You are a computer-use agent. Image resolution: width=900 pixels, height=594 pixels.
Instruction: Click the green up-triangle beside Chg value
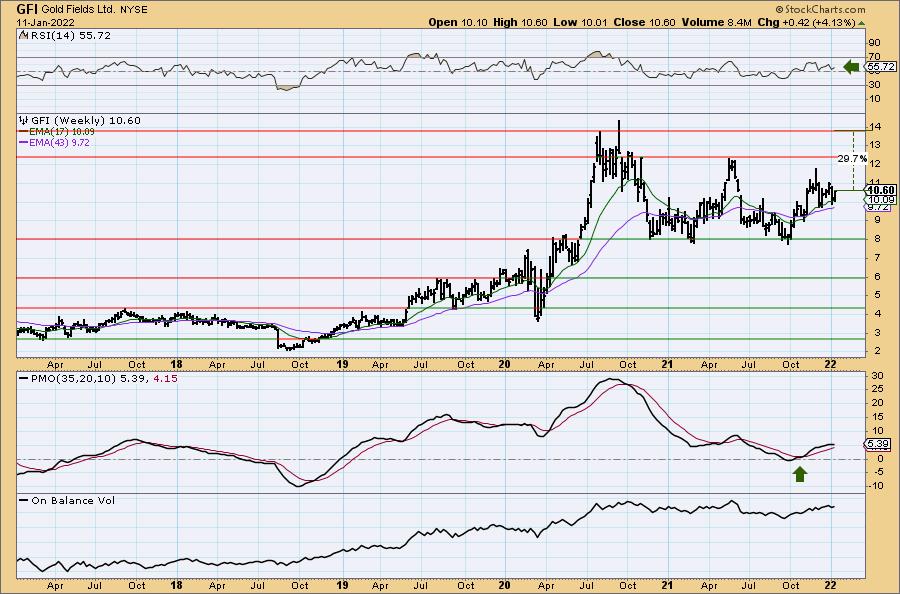[x=862, y=23]
